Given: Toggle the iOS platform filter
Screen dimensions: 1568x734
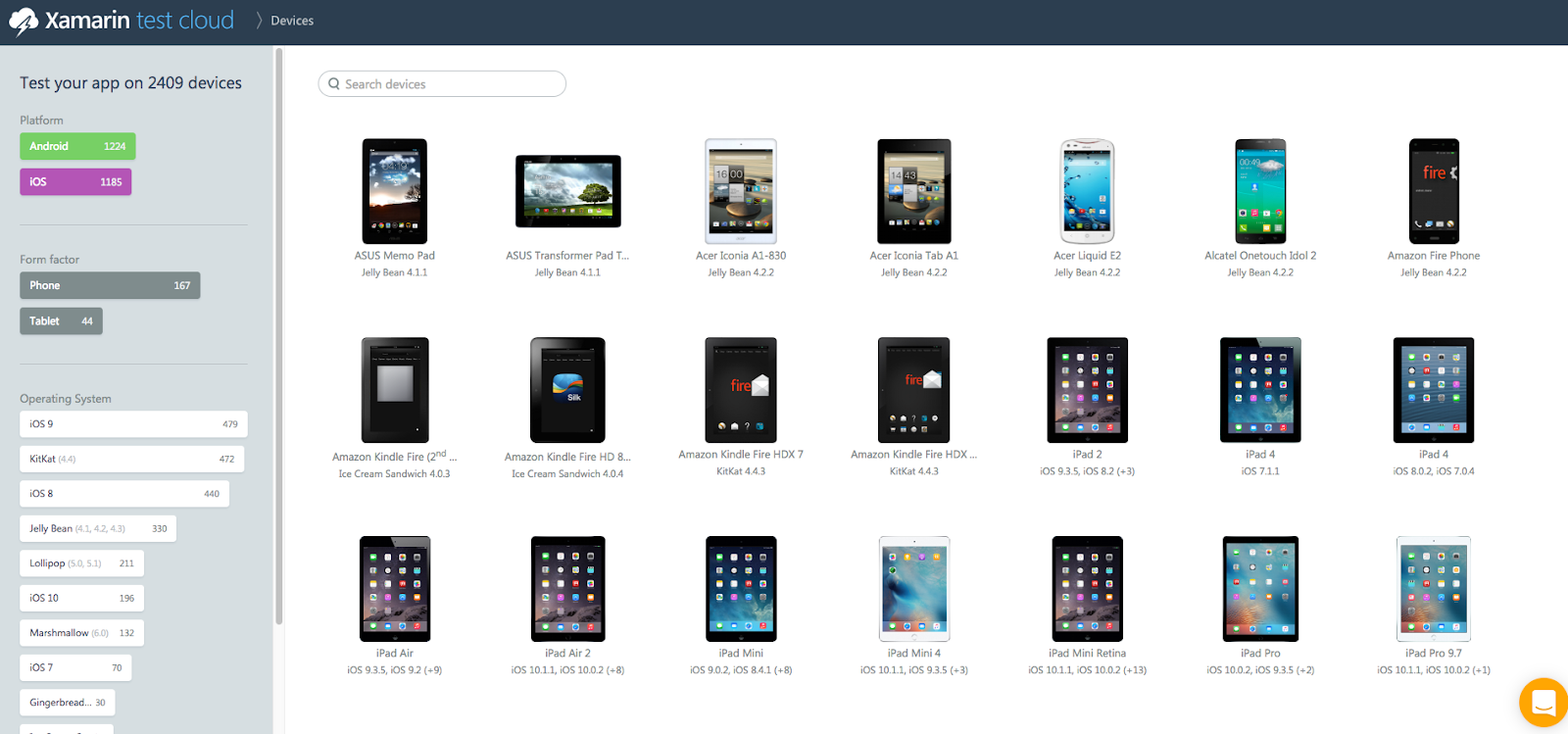Looking at the screenshot, I should 75,181.
